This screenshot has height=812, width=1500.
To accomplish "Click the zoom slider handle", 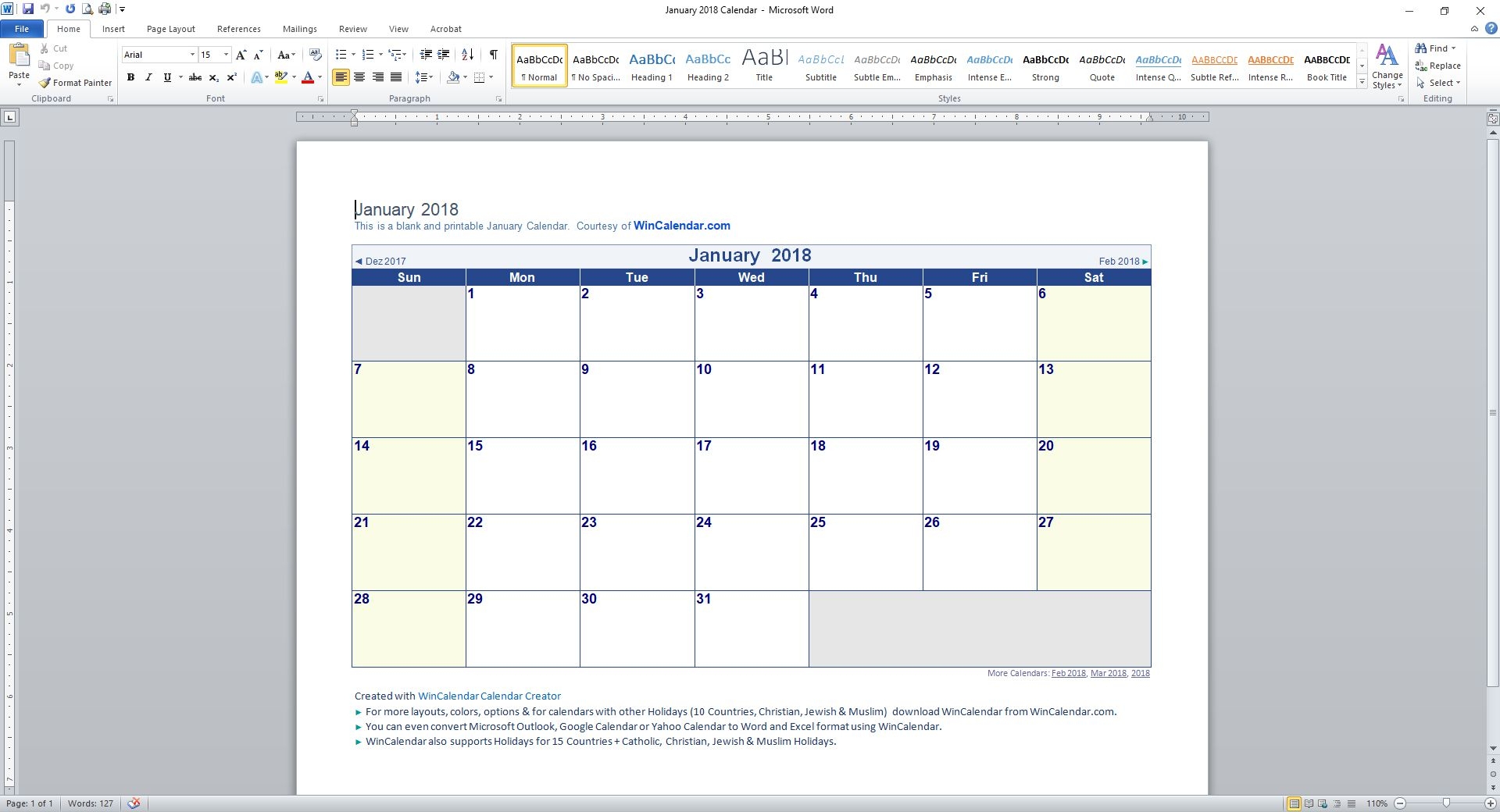I will [x=1446, y=803].
